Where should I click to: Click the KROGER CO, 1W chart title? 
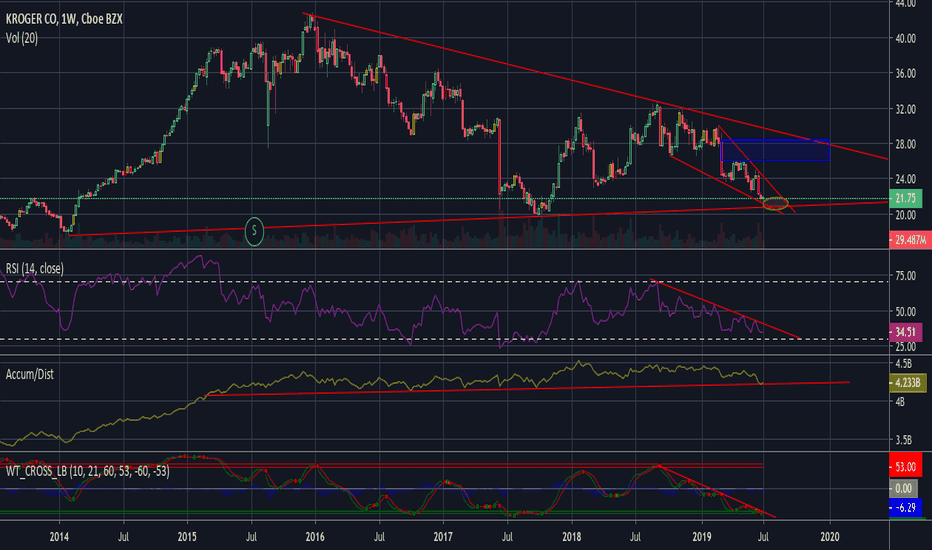point(64,19)
